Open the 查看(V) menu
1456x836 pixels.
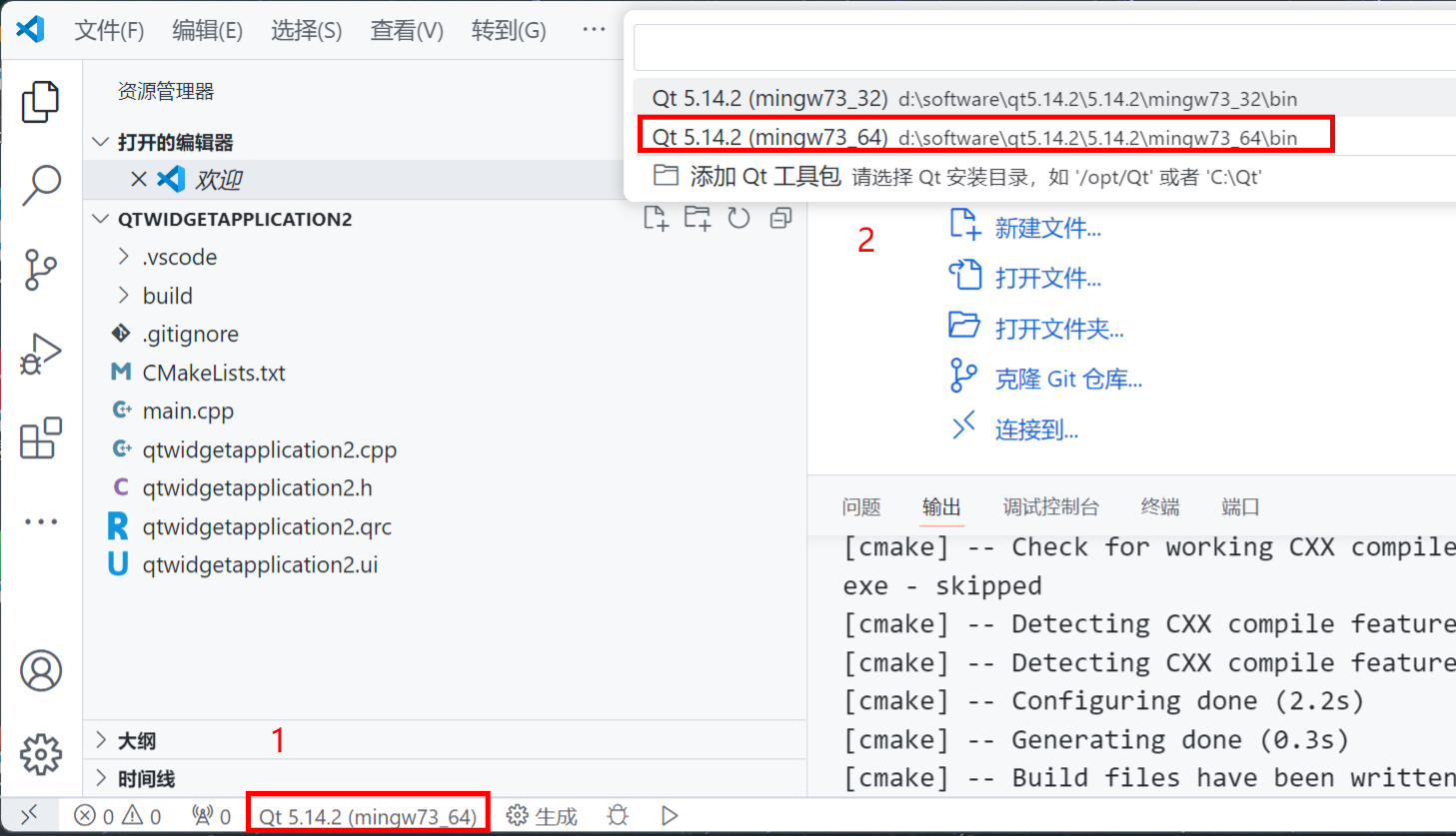point(407,30)
